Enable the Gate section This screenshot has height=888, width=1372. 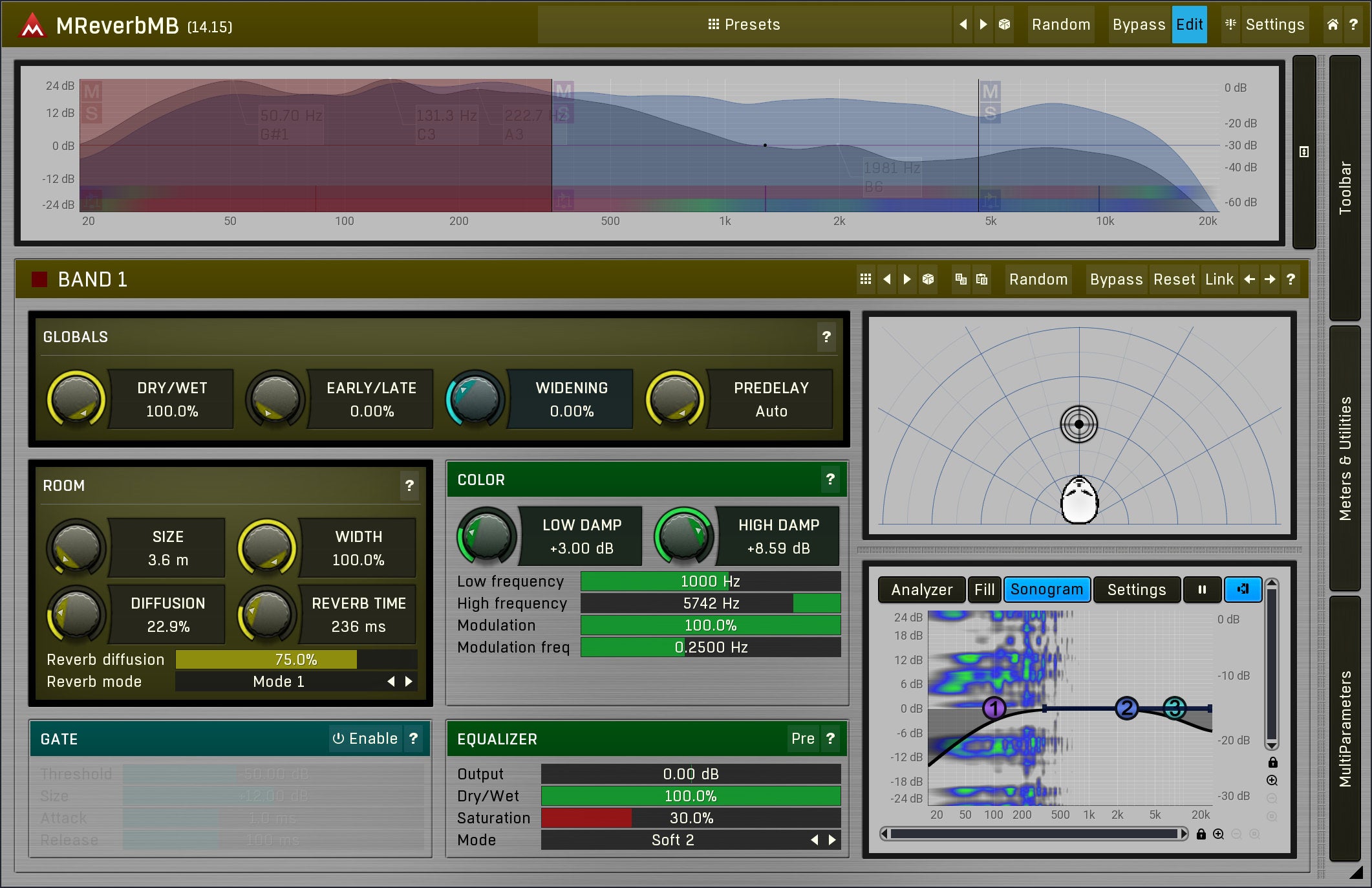tap(365, 739)
